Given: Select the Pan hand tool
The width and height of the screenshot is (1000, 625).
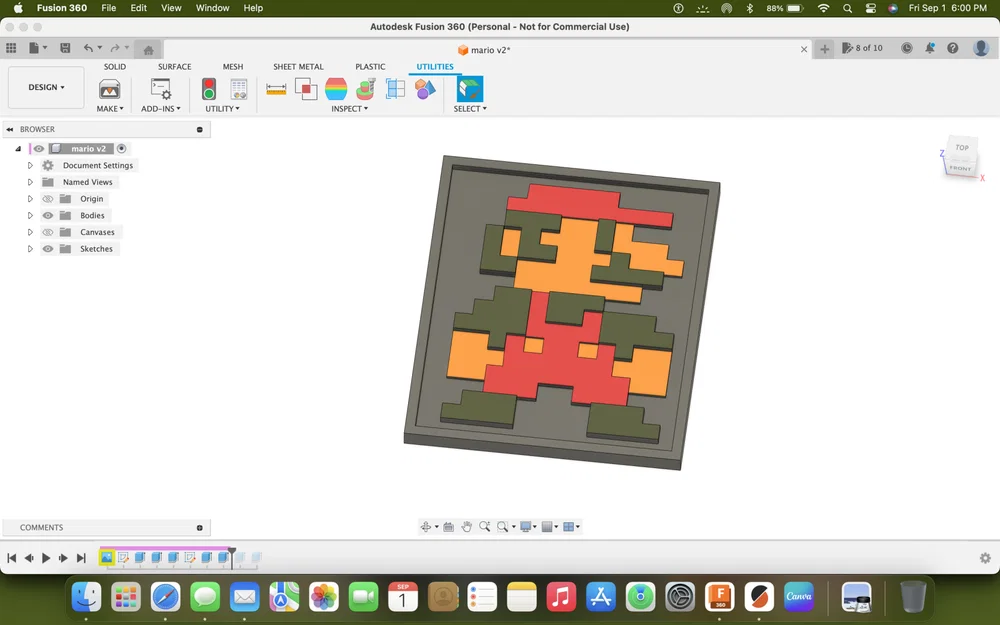Looking at the screenshot, I should pyautogui.click(x=467, y=527).
